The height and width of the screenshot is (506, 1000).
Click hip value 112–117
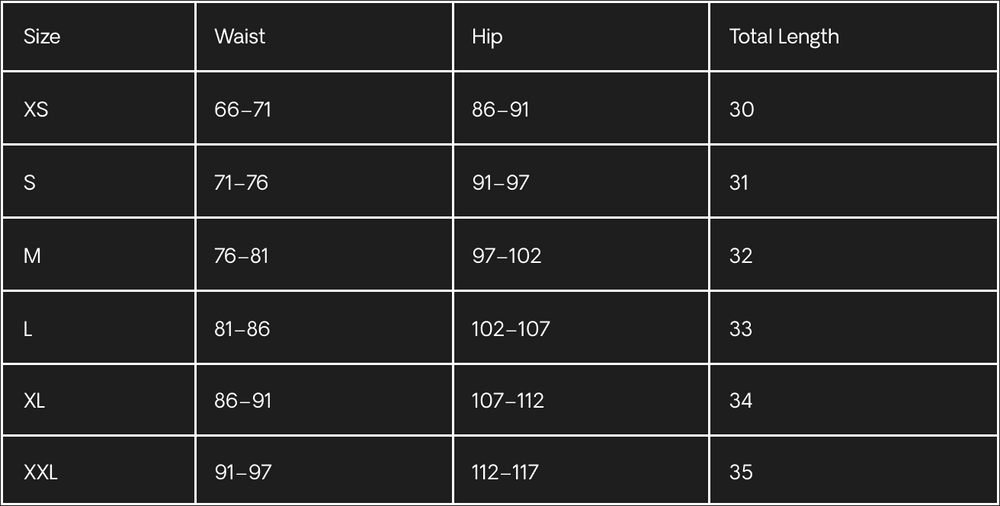point(505,472)
